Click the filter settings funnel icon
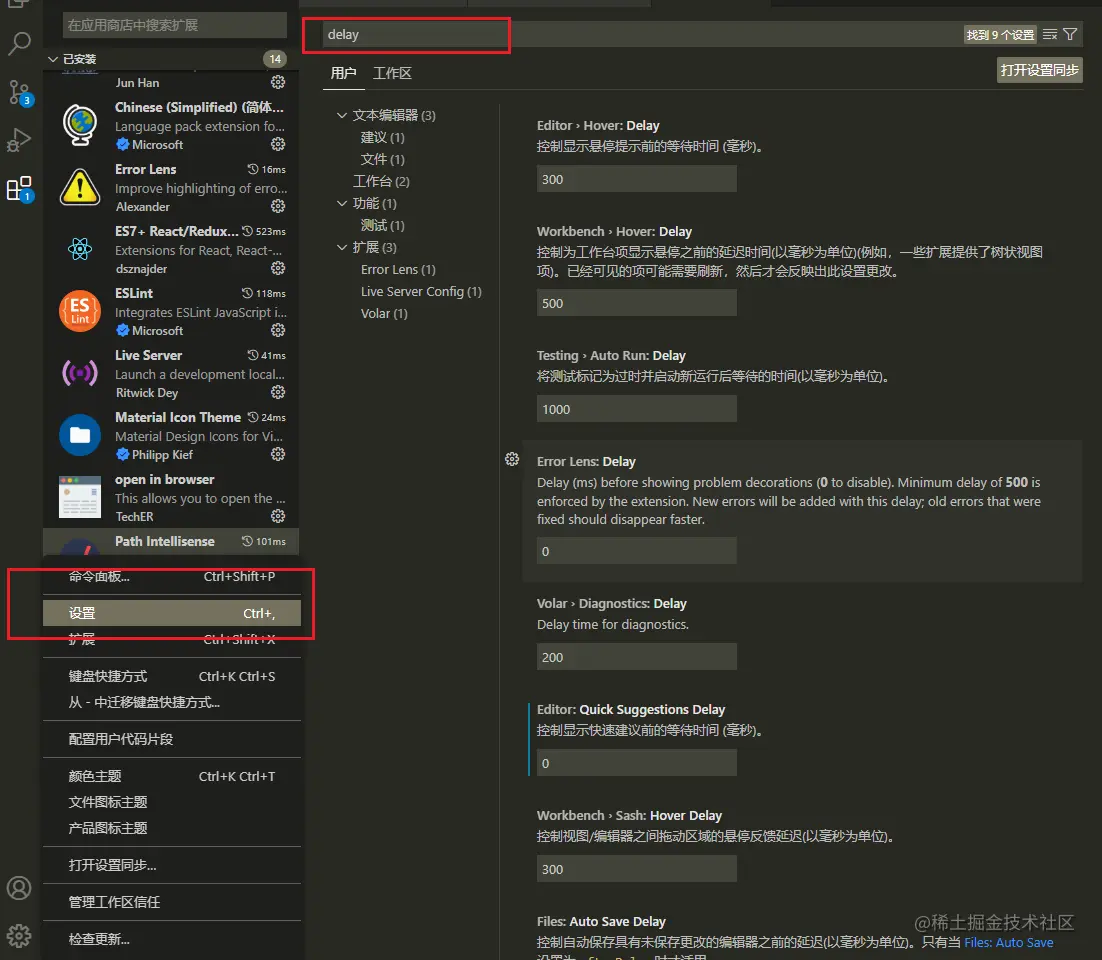 pos(1070,34)
